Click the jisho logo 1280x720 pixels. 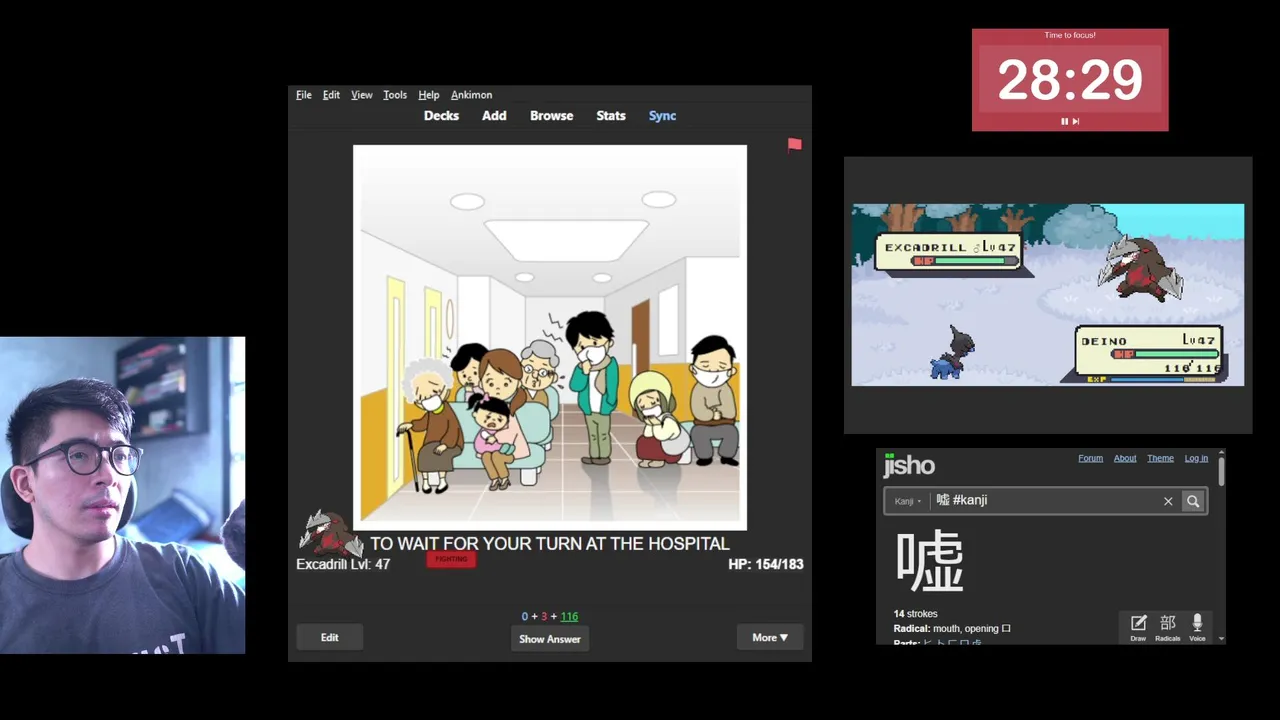pyautogui.click(x=909, y=465)
